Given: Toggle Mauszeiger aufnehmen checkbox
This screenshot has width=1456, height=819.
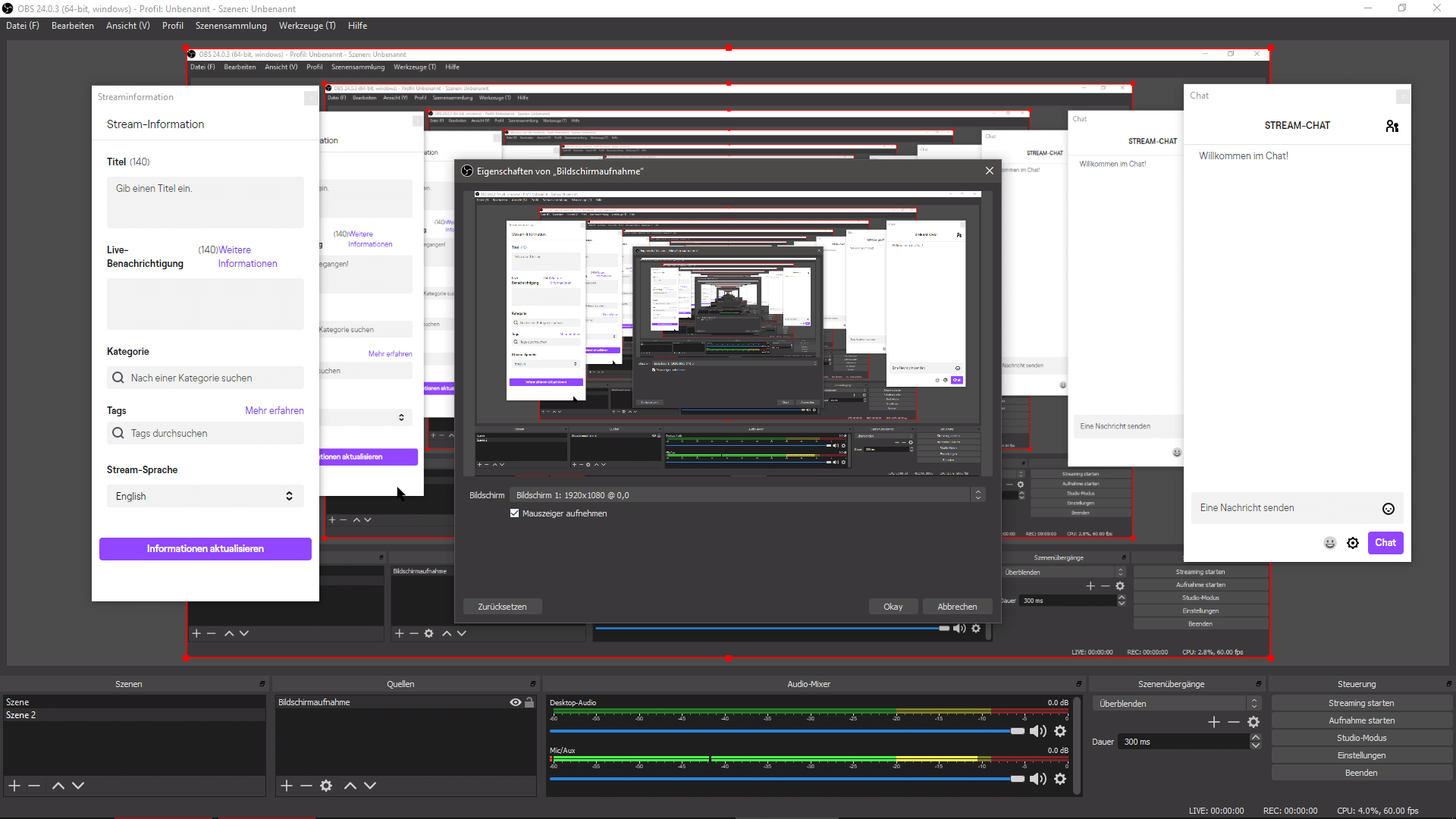Looking at the screenshot, I should coord(515,513).
